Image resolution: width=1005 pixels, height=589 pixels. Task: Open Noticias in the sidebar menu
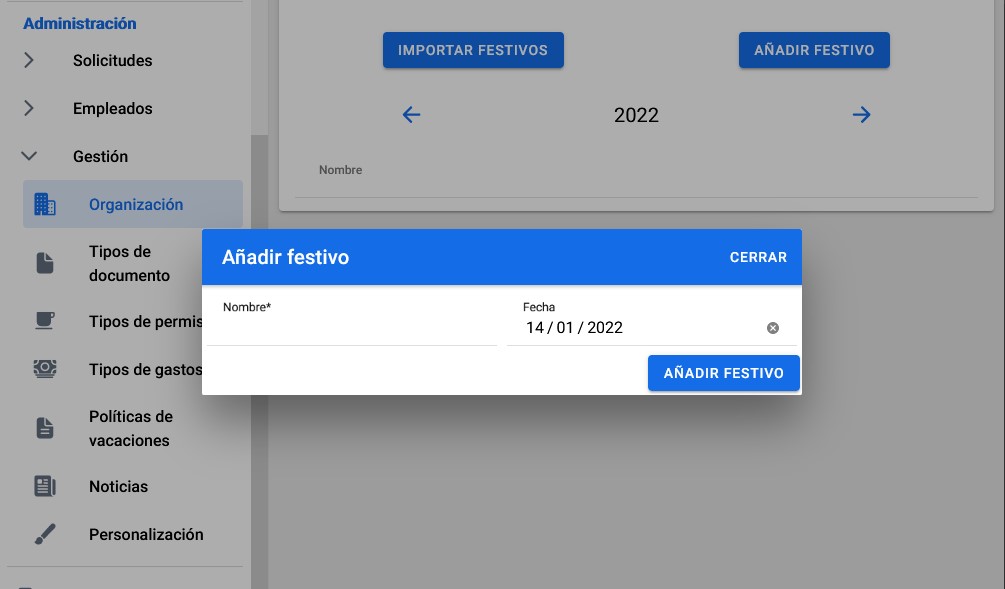point(118,486)
